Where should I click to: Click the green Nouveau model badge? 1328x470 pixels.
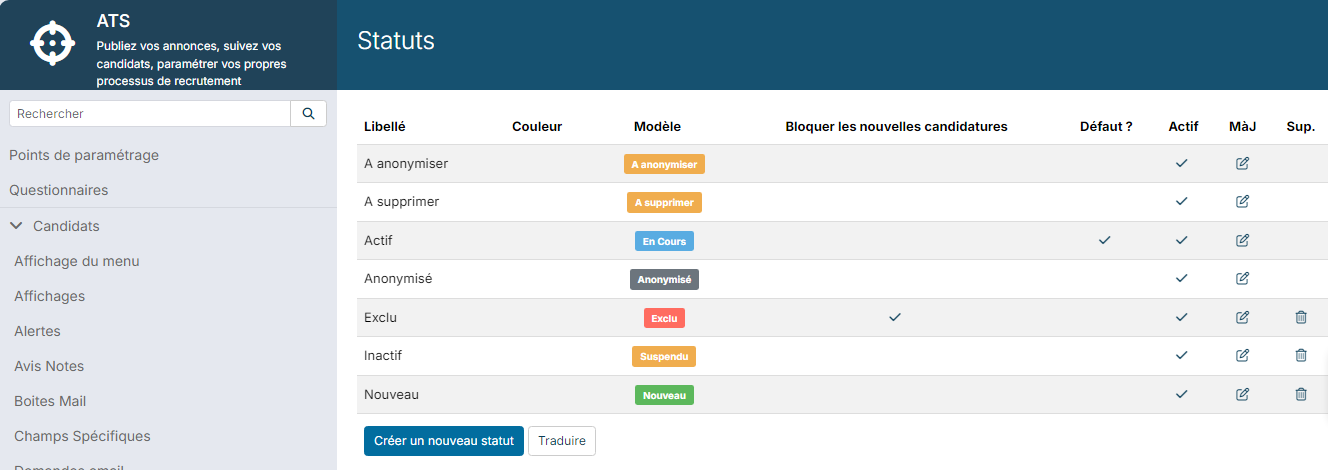[x=664, y=395]
